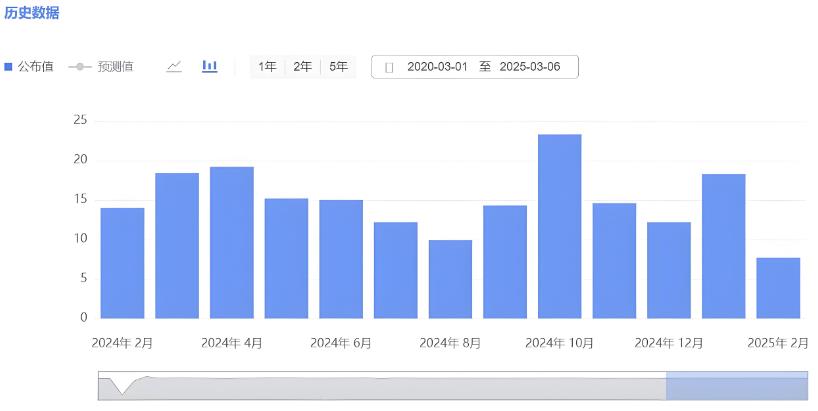Screen dimensions: 818x411
Task: Open the end date 2025-03-06 picker
Action: click(x=531, y=67)
